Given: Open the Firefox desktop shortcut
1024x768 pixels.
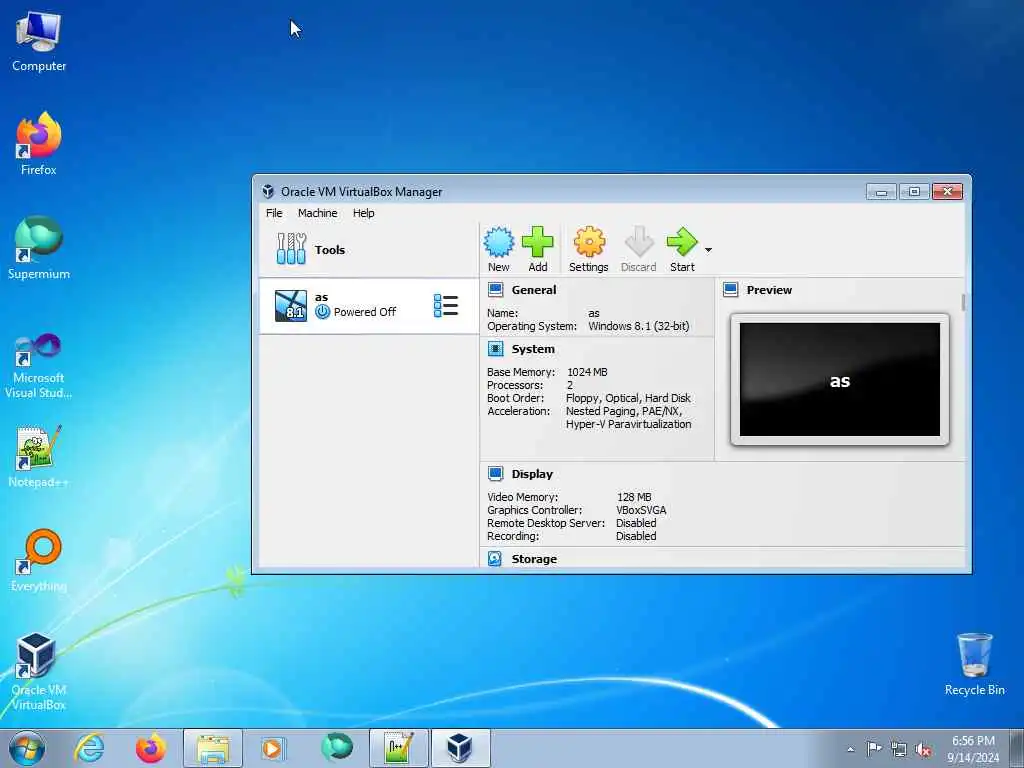Looking at the screenshot, I should pyautogui.click(x=39, y=144).
